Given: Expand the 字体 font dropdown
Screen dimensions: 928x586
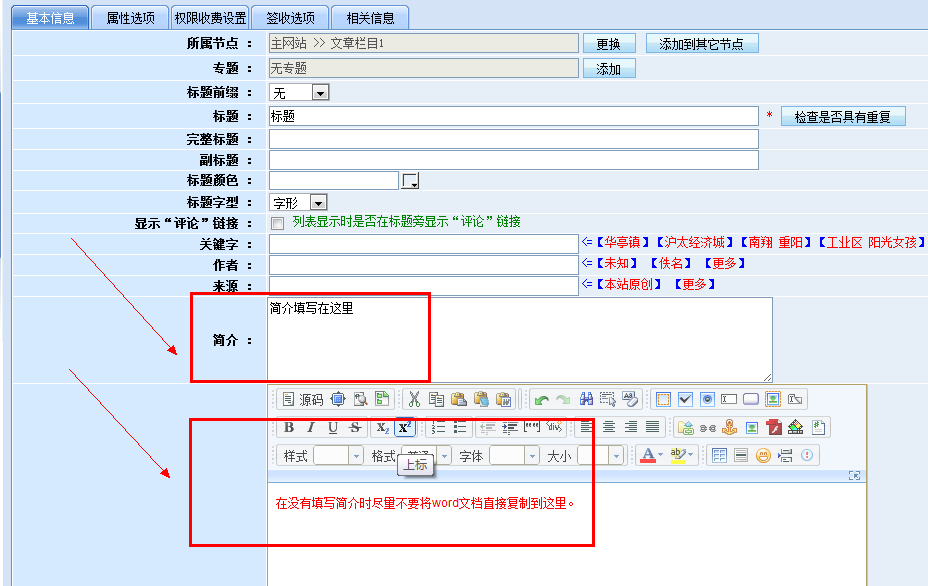Looking at the screenshot, I should coord(530,455).
